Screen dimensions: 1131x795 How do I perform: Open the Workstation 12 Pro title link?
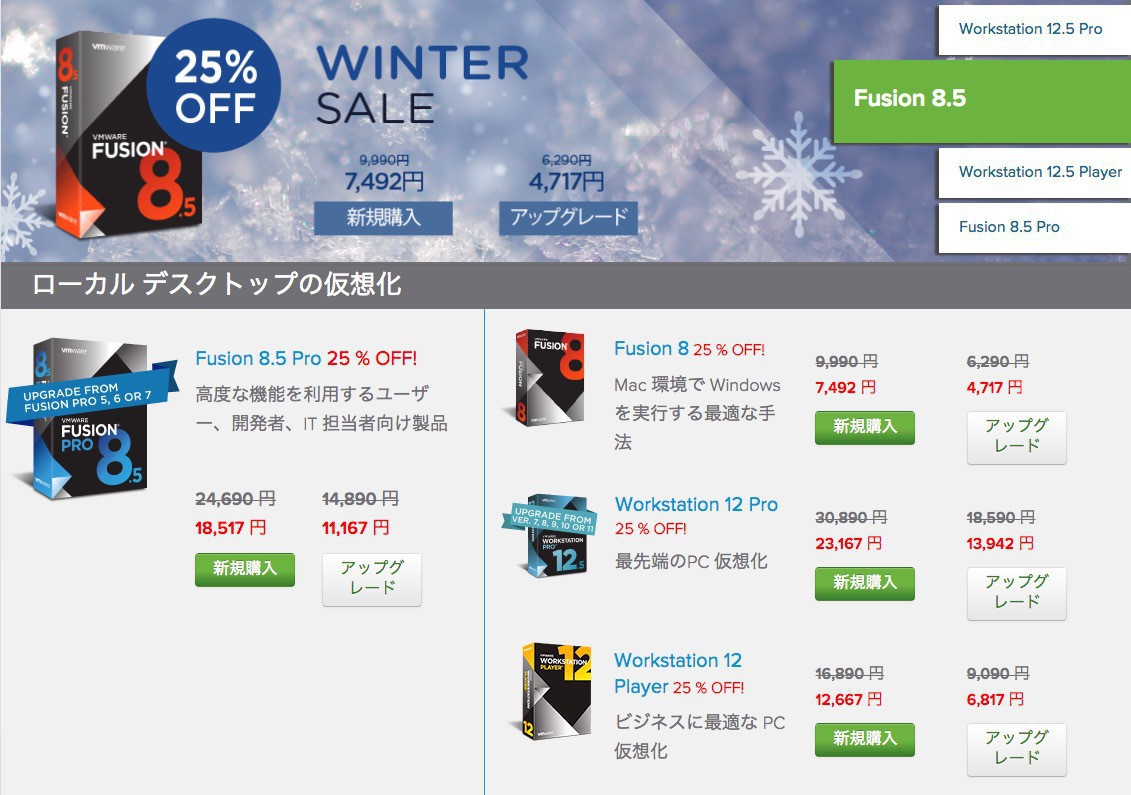click(x=696, y=504)
